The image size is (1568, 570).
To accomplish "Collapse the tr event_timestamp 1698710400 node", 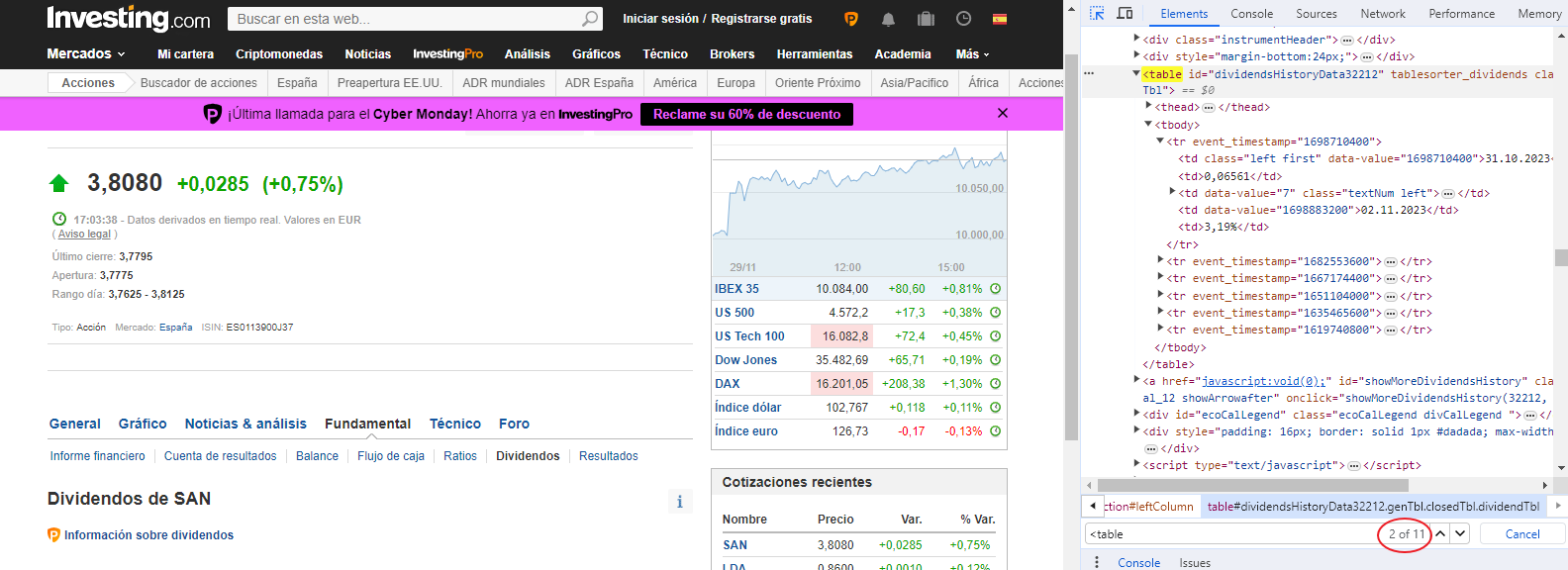I will [1160, 142].
